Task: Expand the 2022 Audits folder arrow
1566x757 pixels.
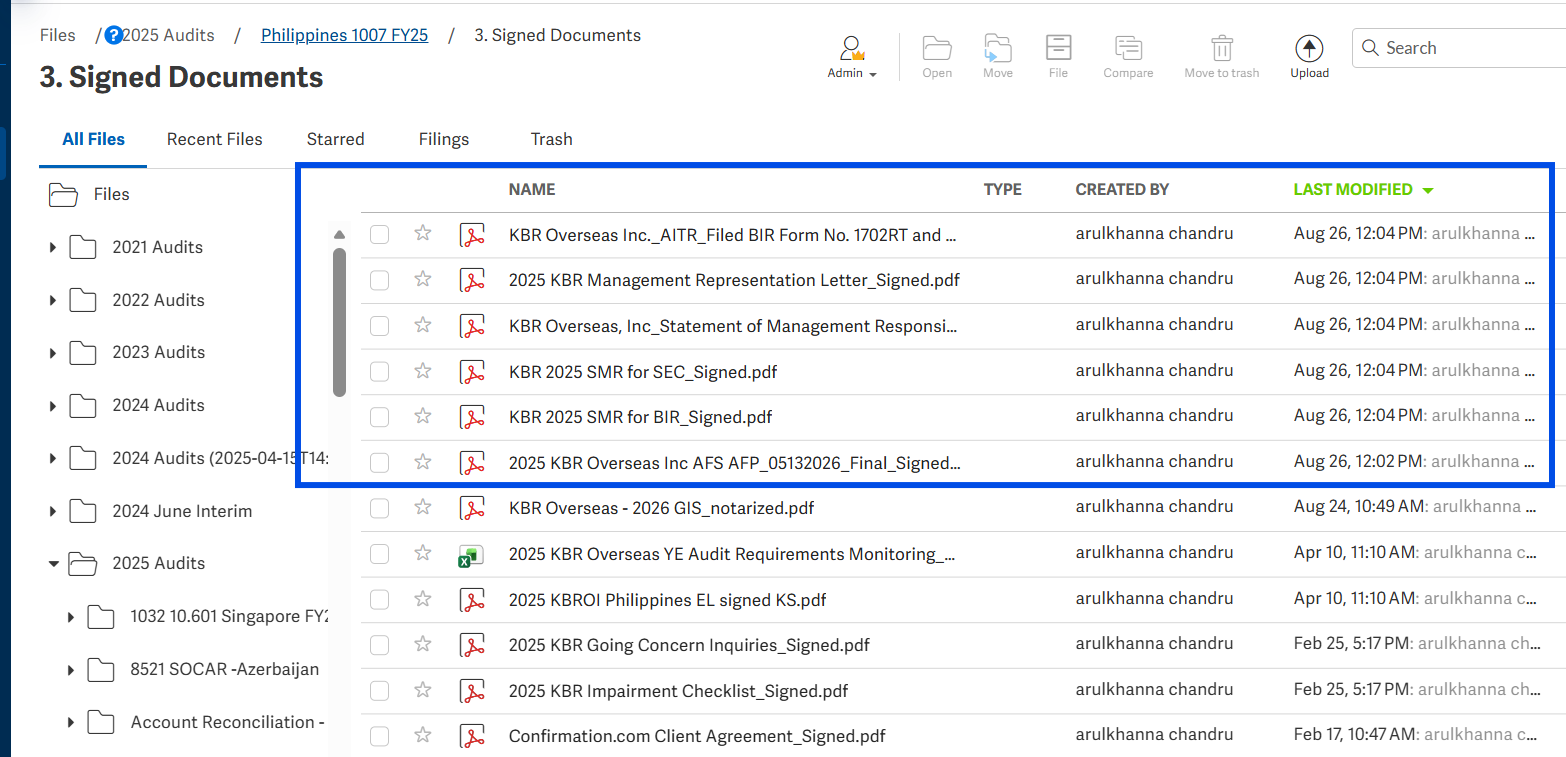Action: coord(53,300)
